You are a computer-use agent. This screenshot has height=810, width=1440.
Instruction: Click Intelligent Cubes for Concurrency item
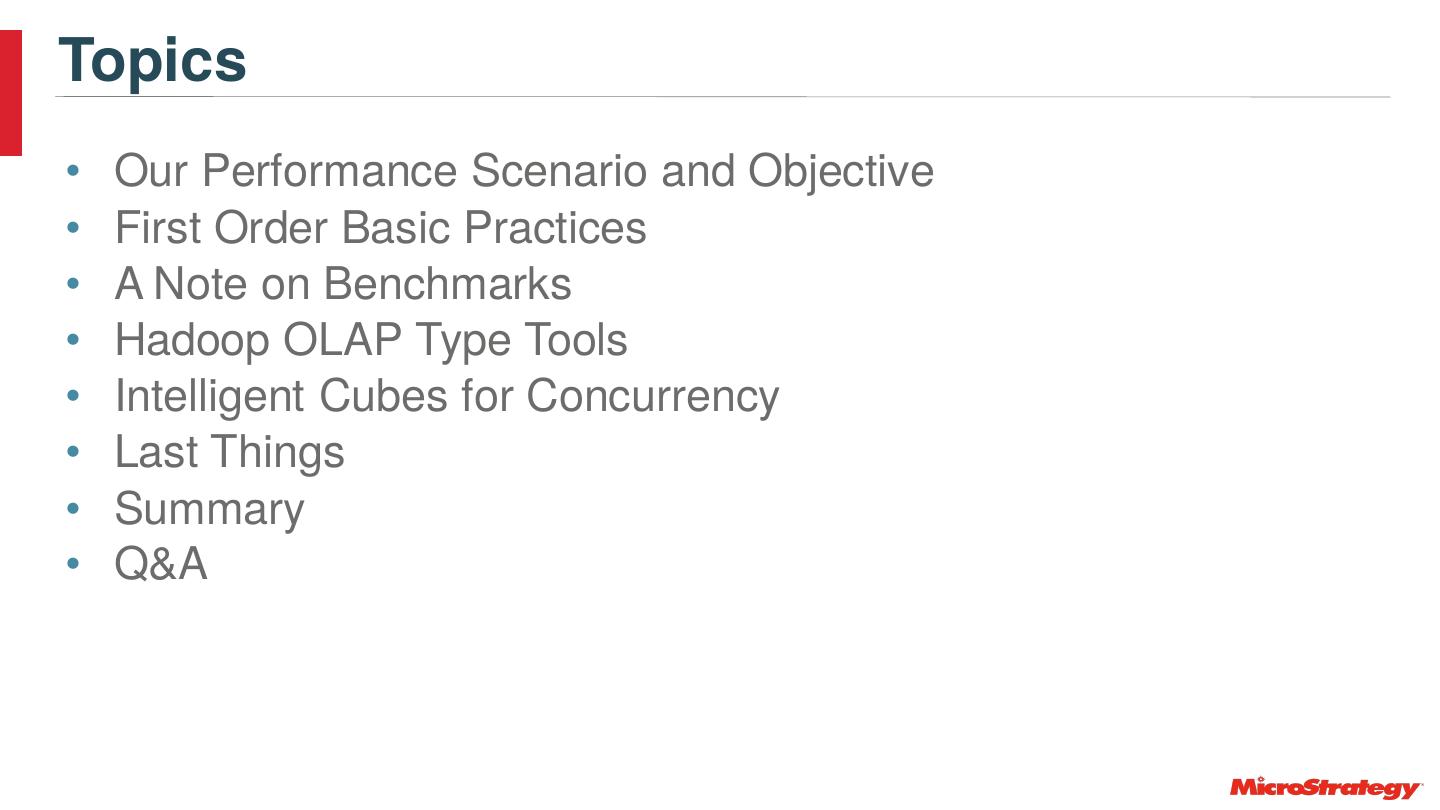point(446,396)
